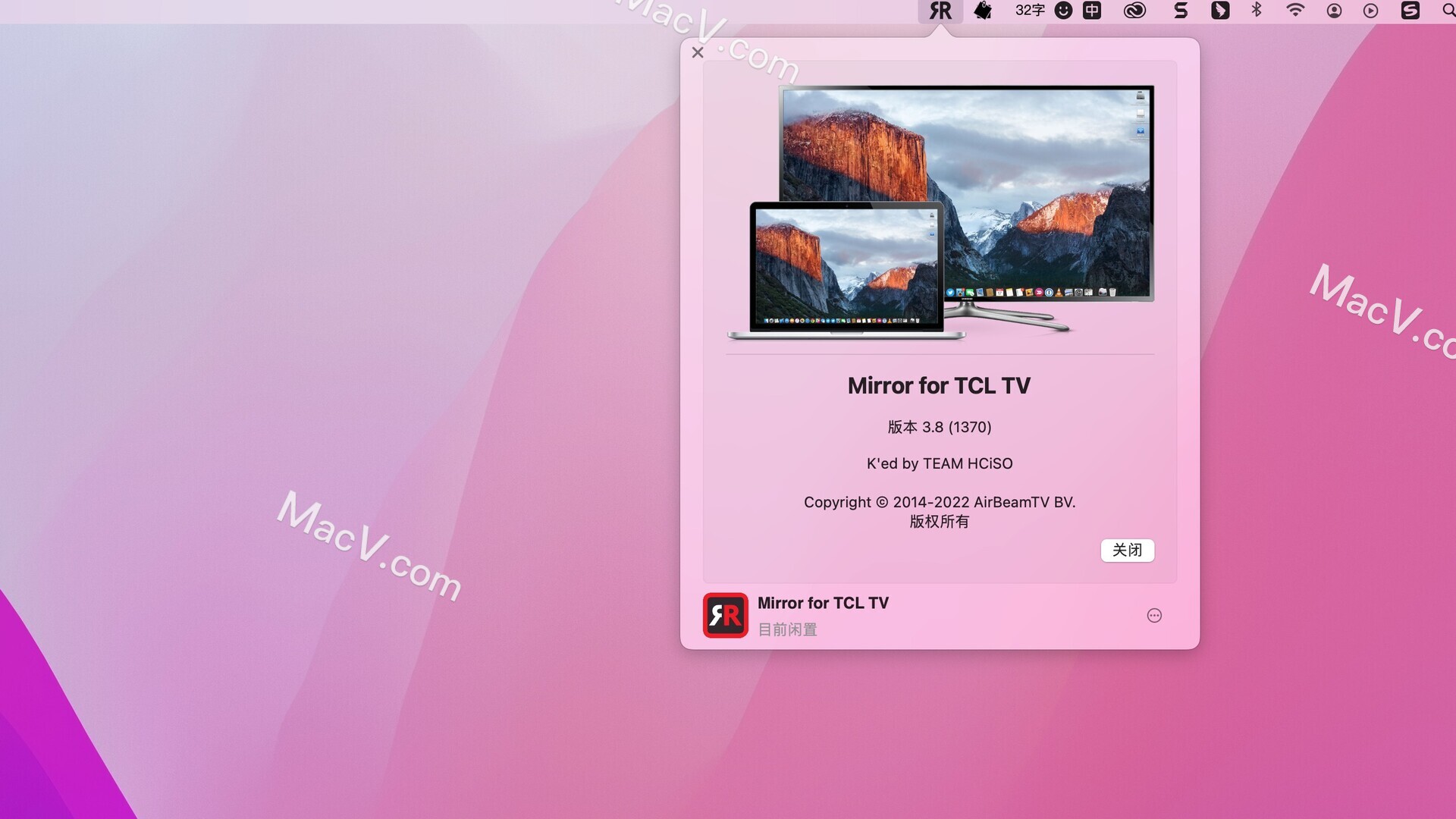This screenshot has width=1456, height=819.
Task: Dismiss the popup with the X button
Action: (698, 52)
